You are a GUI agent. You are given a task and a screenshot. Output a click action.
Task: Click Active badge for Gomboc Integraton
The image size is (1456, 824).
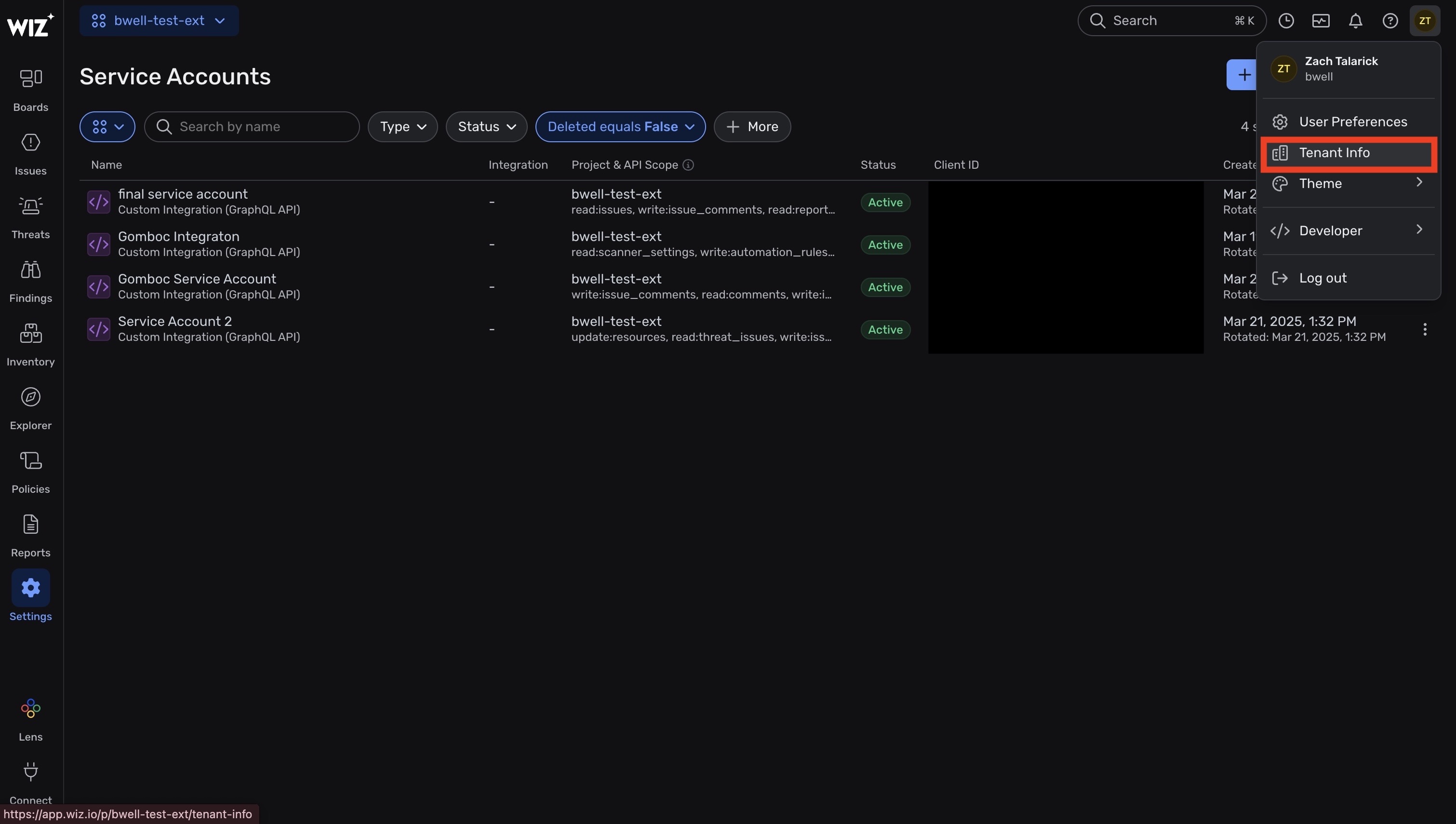point(885,245)
